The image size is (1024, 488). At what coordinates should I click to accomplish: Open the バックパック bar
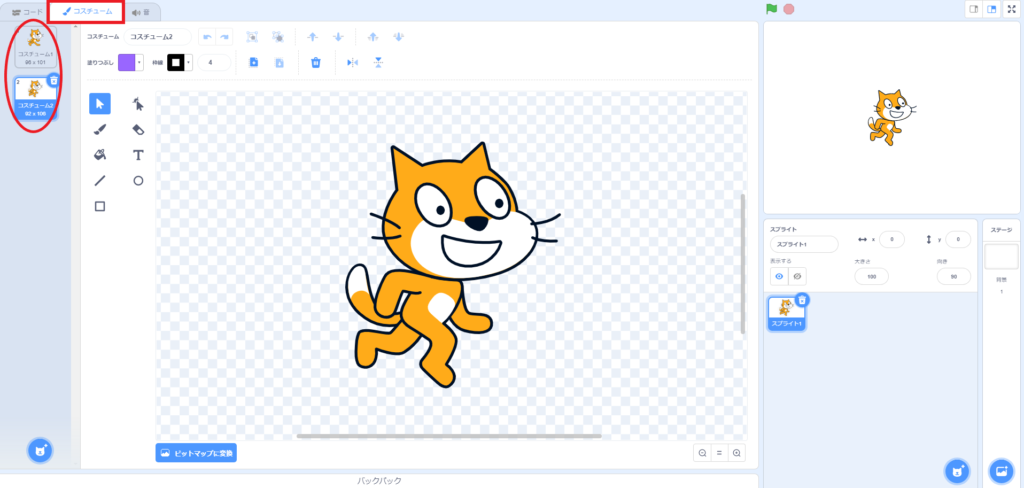(x=379, y=481)
